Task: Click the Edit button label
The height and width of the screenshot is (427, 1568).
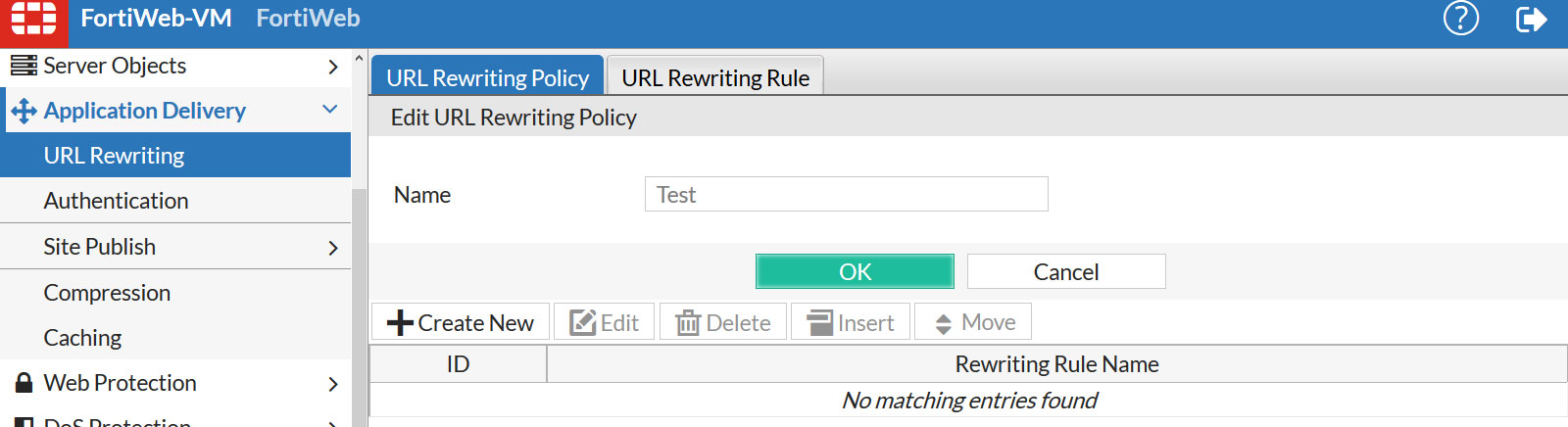Action: click(x=619, y=322)
